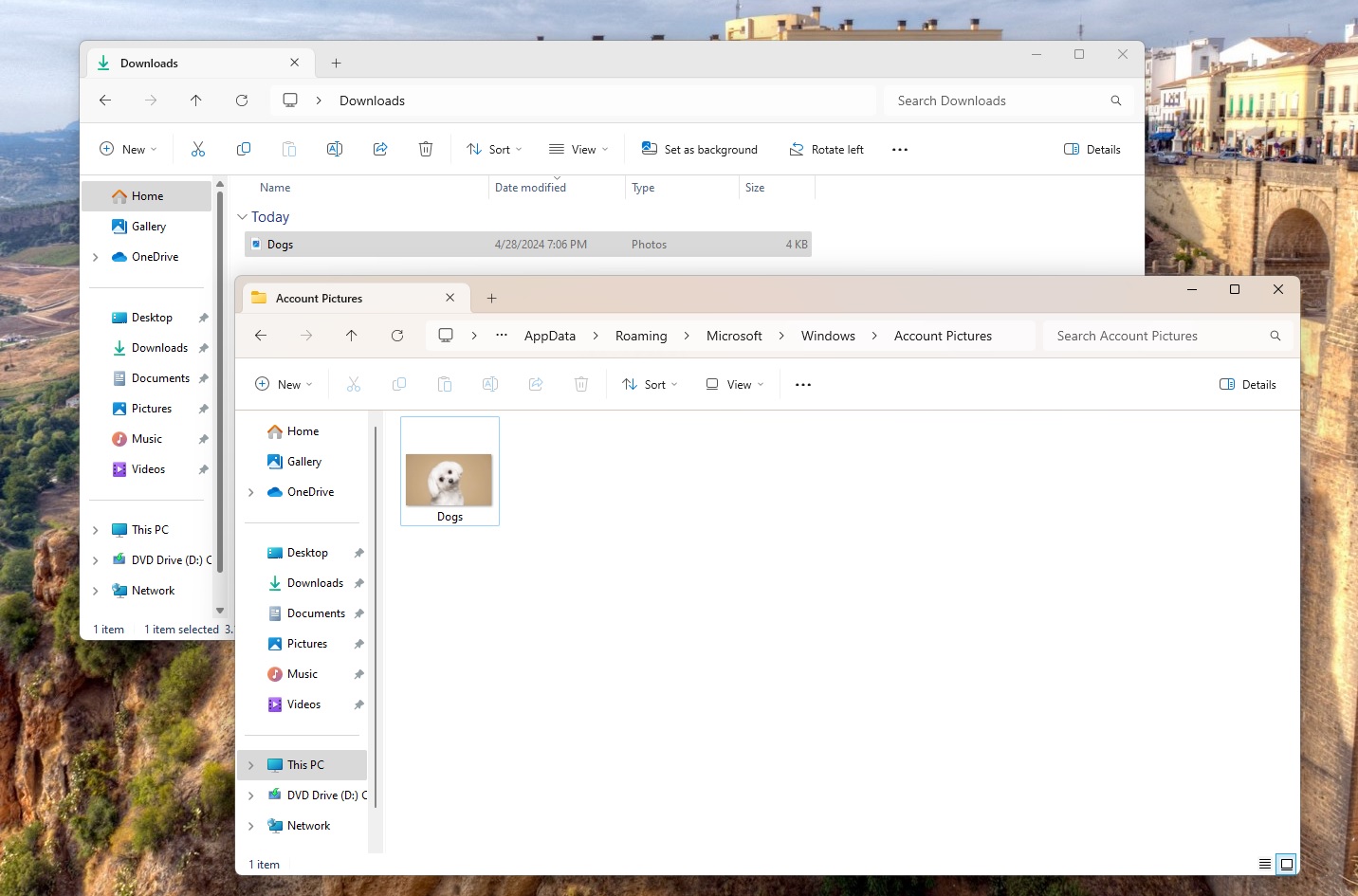Open the Windows breadcrumb in Account Pictures path
Screen dimensions: 1358x896
pos(827,336)
